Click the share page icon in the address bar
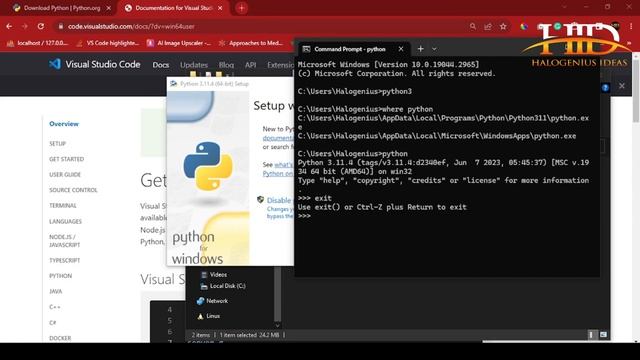Screen dimensions: 640x360 click(x=488, y=27)
